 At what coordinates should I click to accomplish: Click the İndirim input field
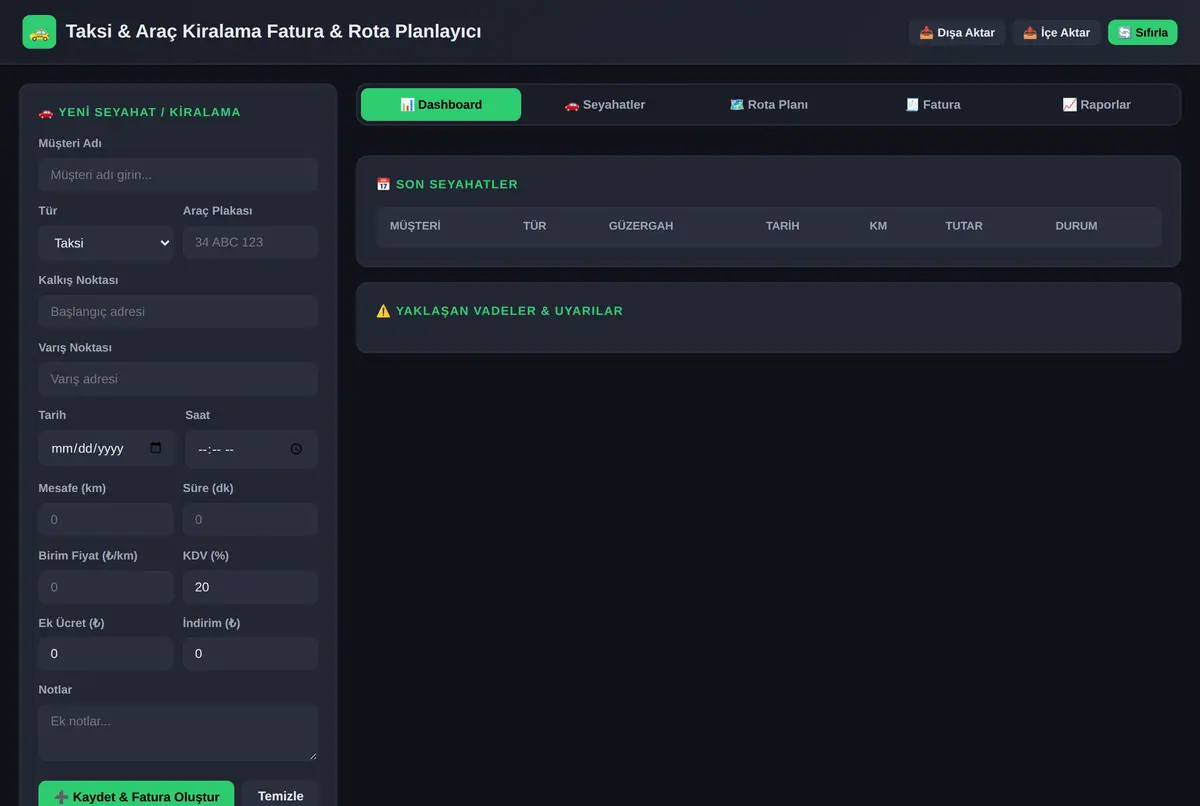[250, 654]
